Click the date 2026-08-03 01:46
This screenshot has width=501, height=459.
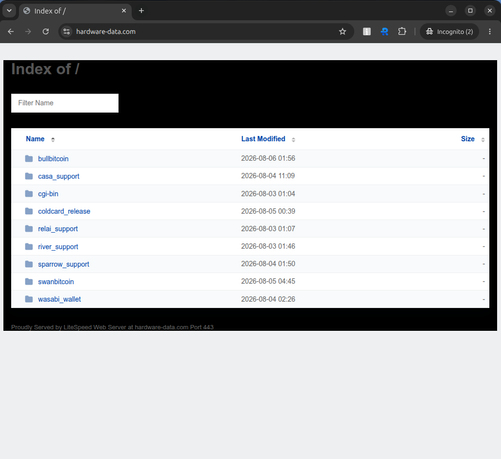pyautogui.click(x=268, y=246)
